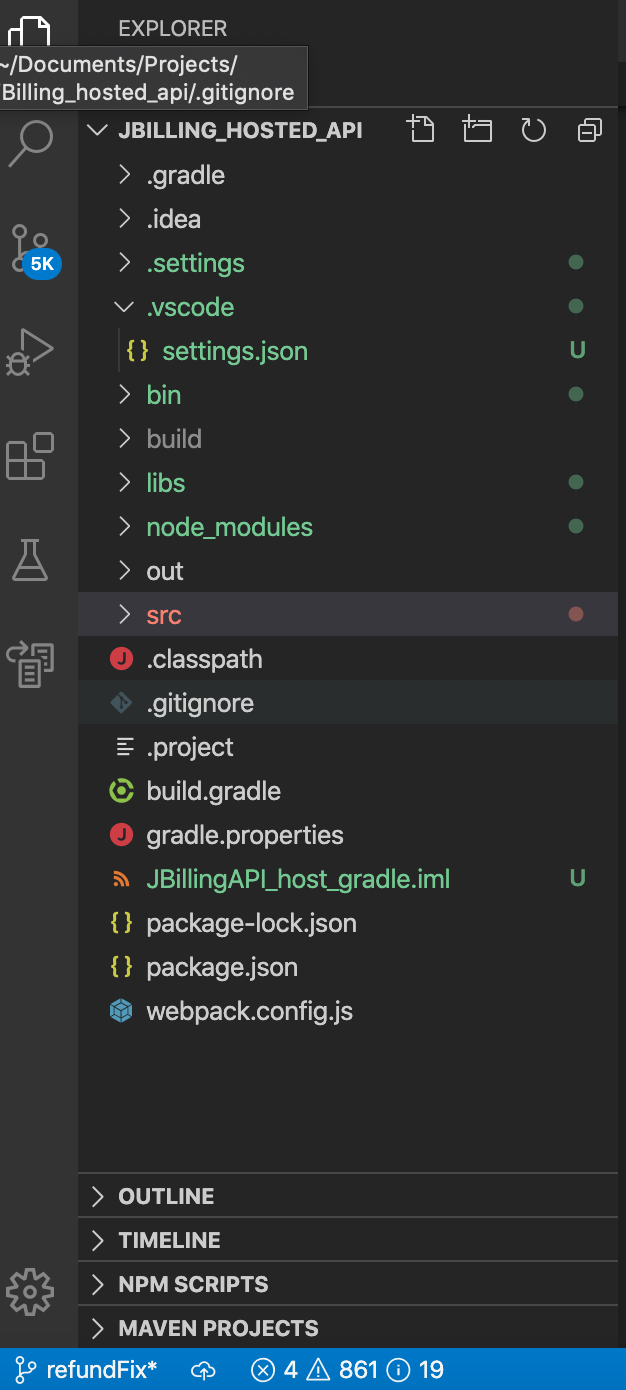Open the TIMELINE section

click(169, 1239)
